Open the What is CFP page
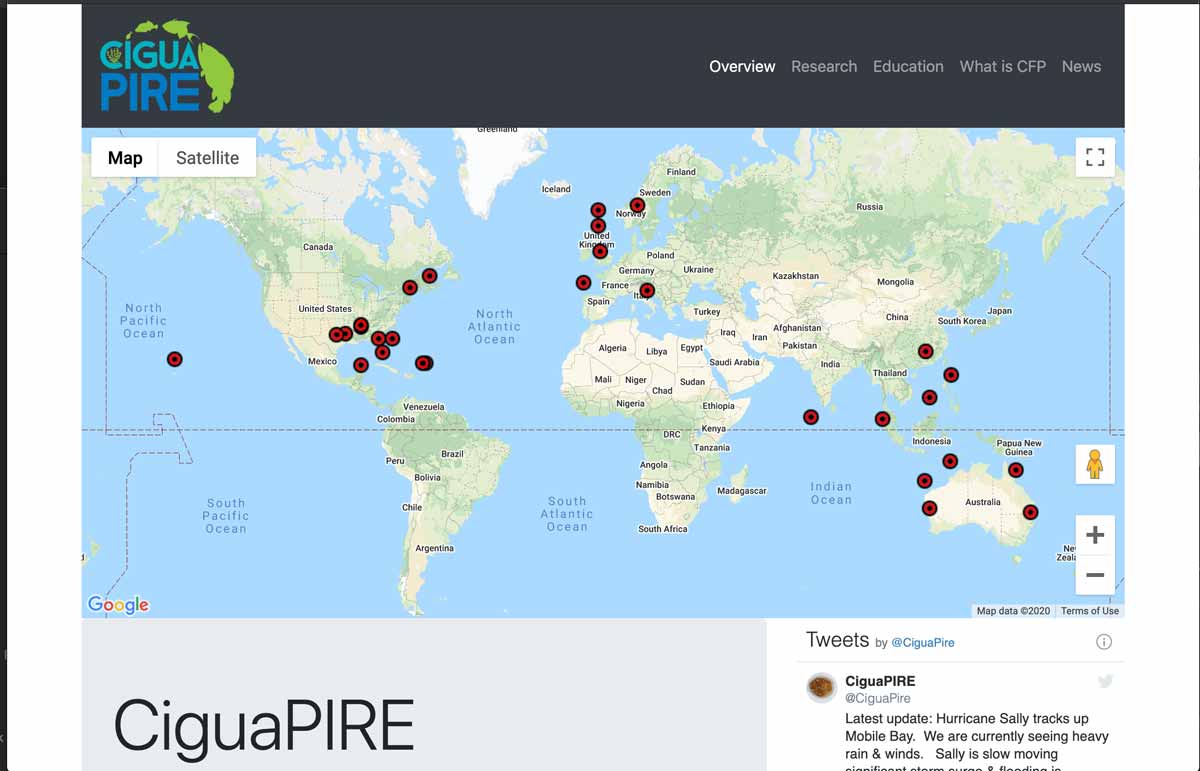This screenshot has width=1200, height=771. (x=1003, y=67)
